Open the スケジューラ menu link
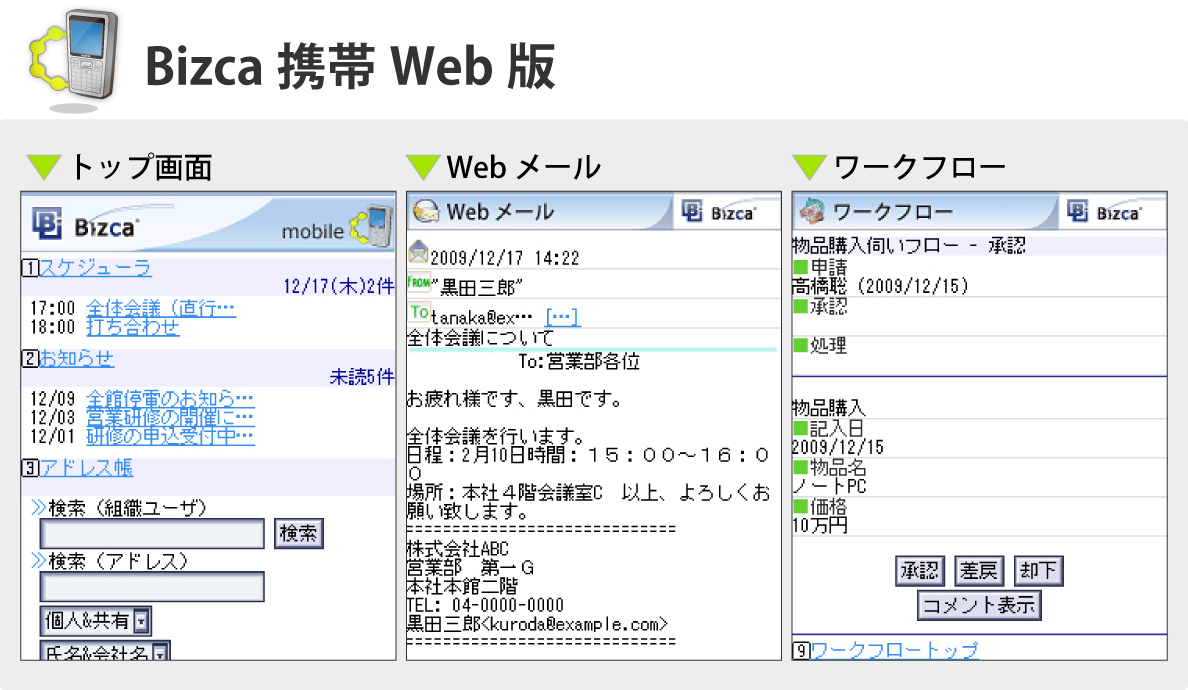This screenshot has width=1188, height=690. coord(95,267)
